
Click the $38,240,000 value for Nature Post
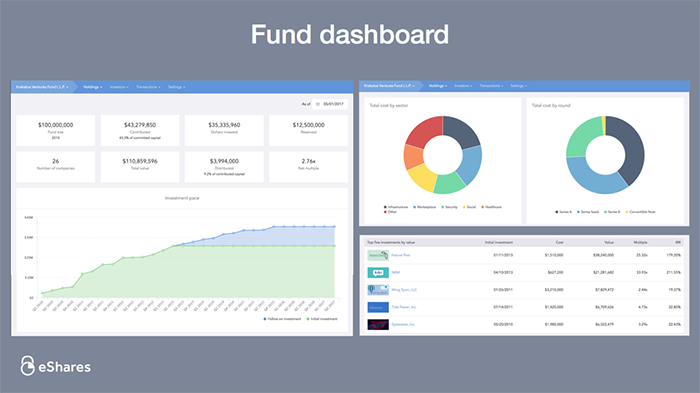point(603,255)
